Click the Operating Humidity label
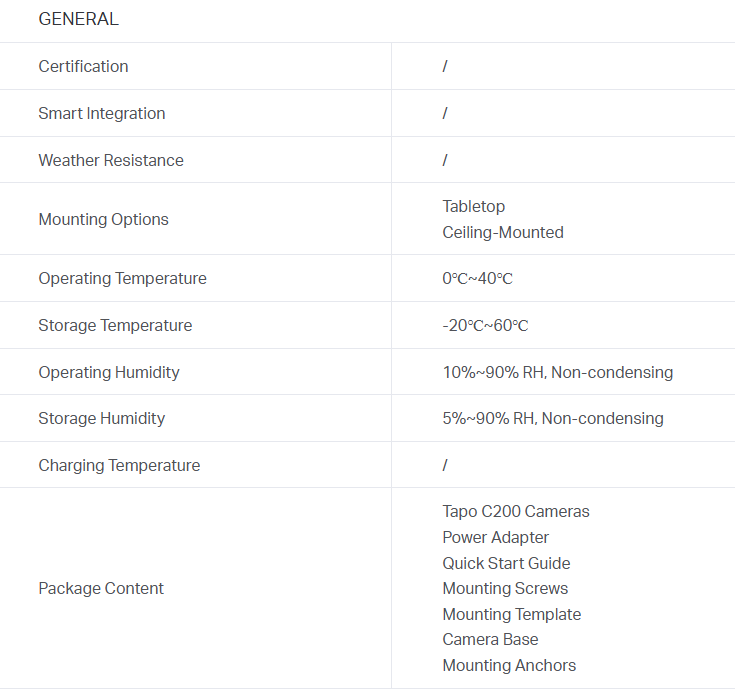Screen dimensions: 735x693 (109, 372)
